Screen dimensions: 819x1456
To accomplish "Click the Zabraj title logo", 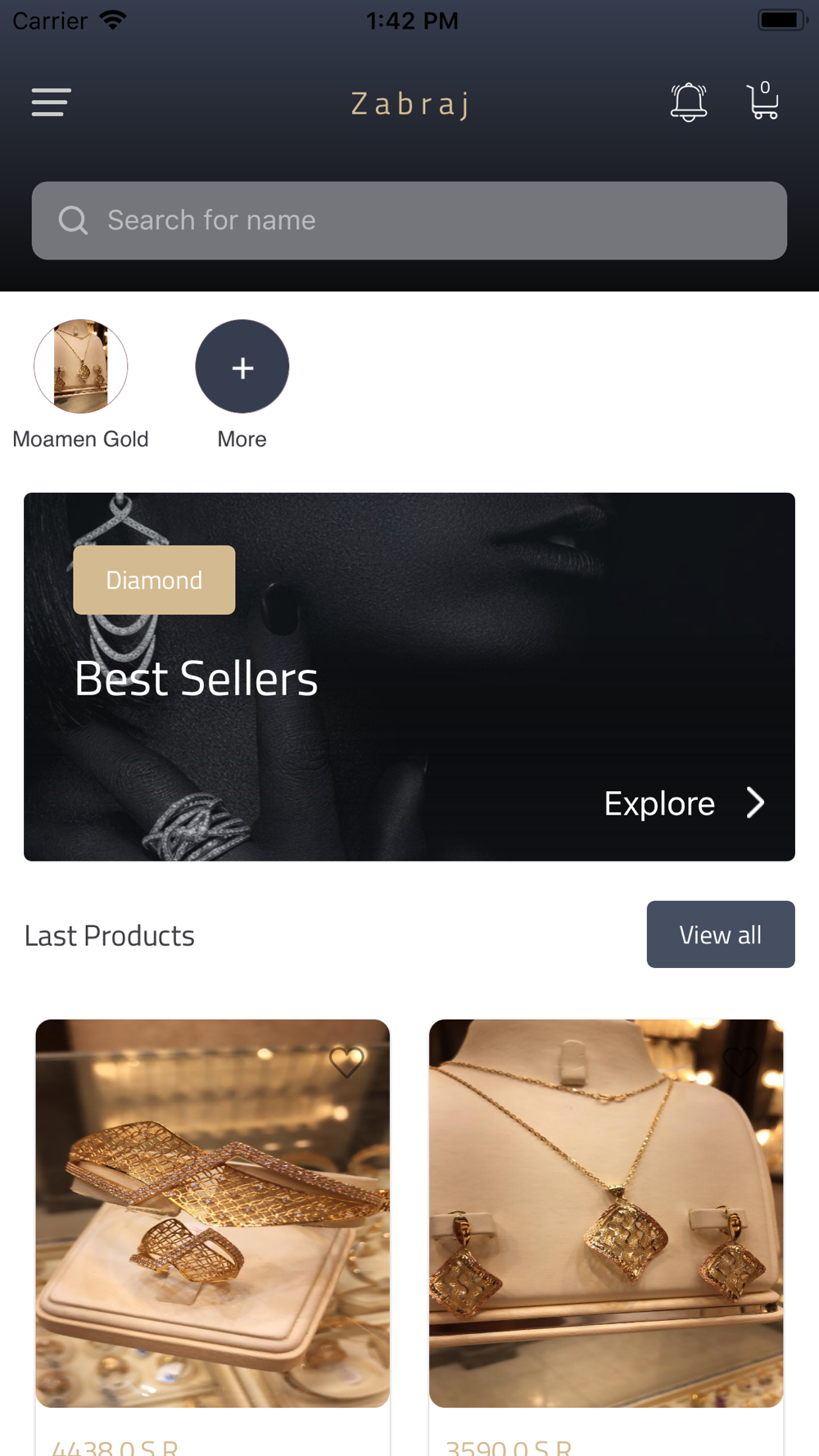I will coord(410,104).
